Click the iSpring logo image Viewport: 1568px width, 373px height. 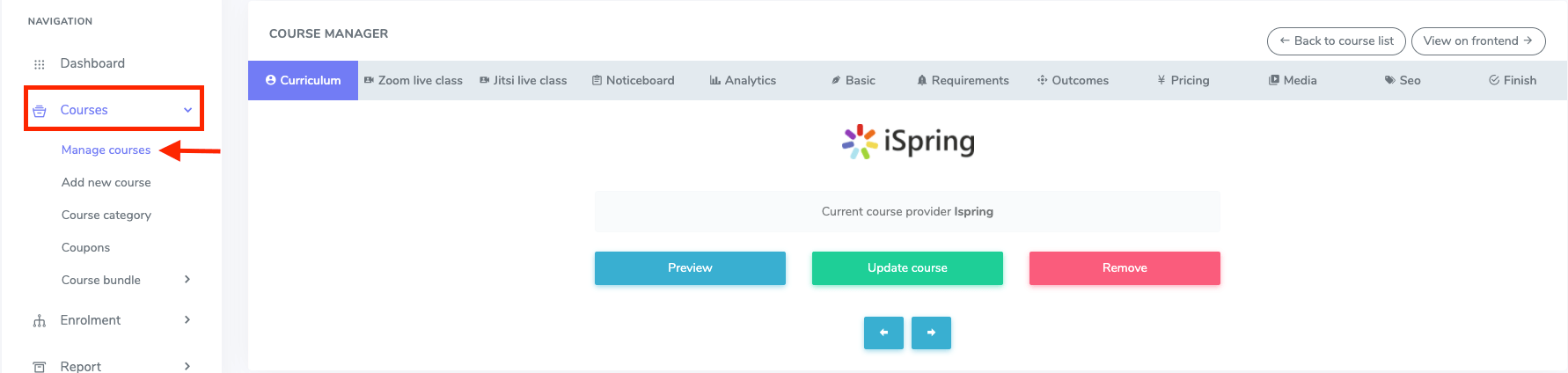point(907,142)
